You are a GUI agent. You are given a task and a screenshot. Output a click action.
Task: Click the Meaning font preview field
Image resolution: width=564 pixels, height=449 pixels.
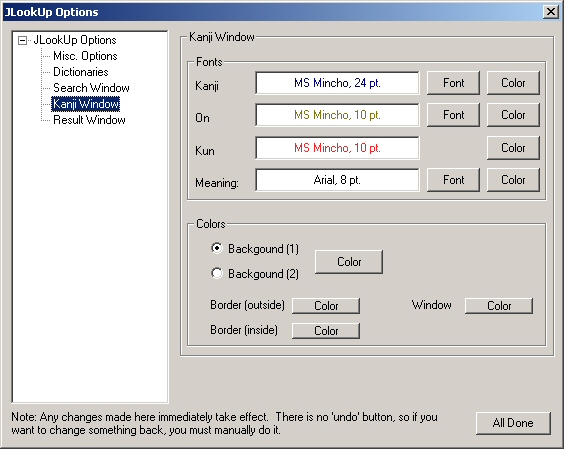(x=337, y=180)
